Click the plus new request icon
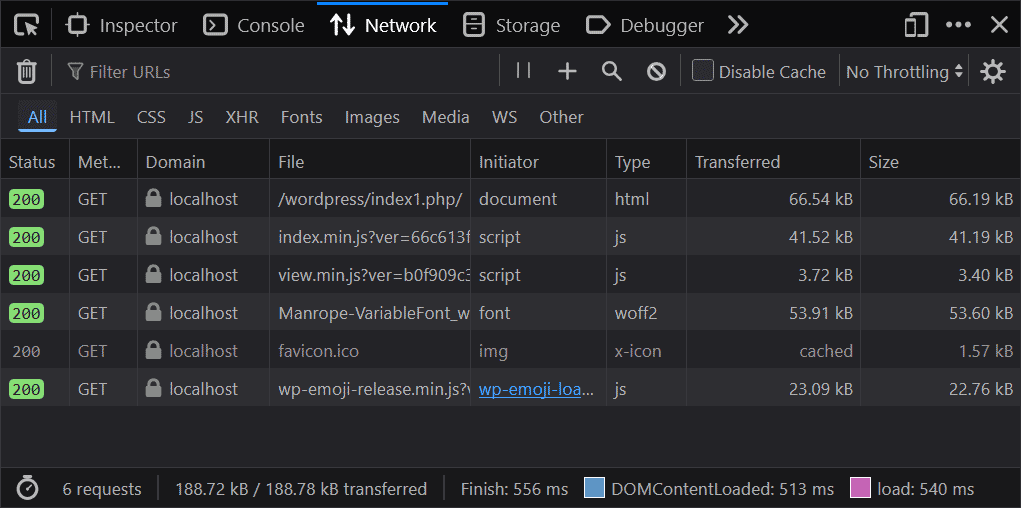This screenshot has width=1021, height=508. 568,71
